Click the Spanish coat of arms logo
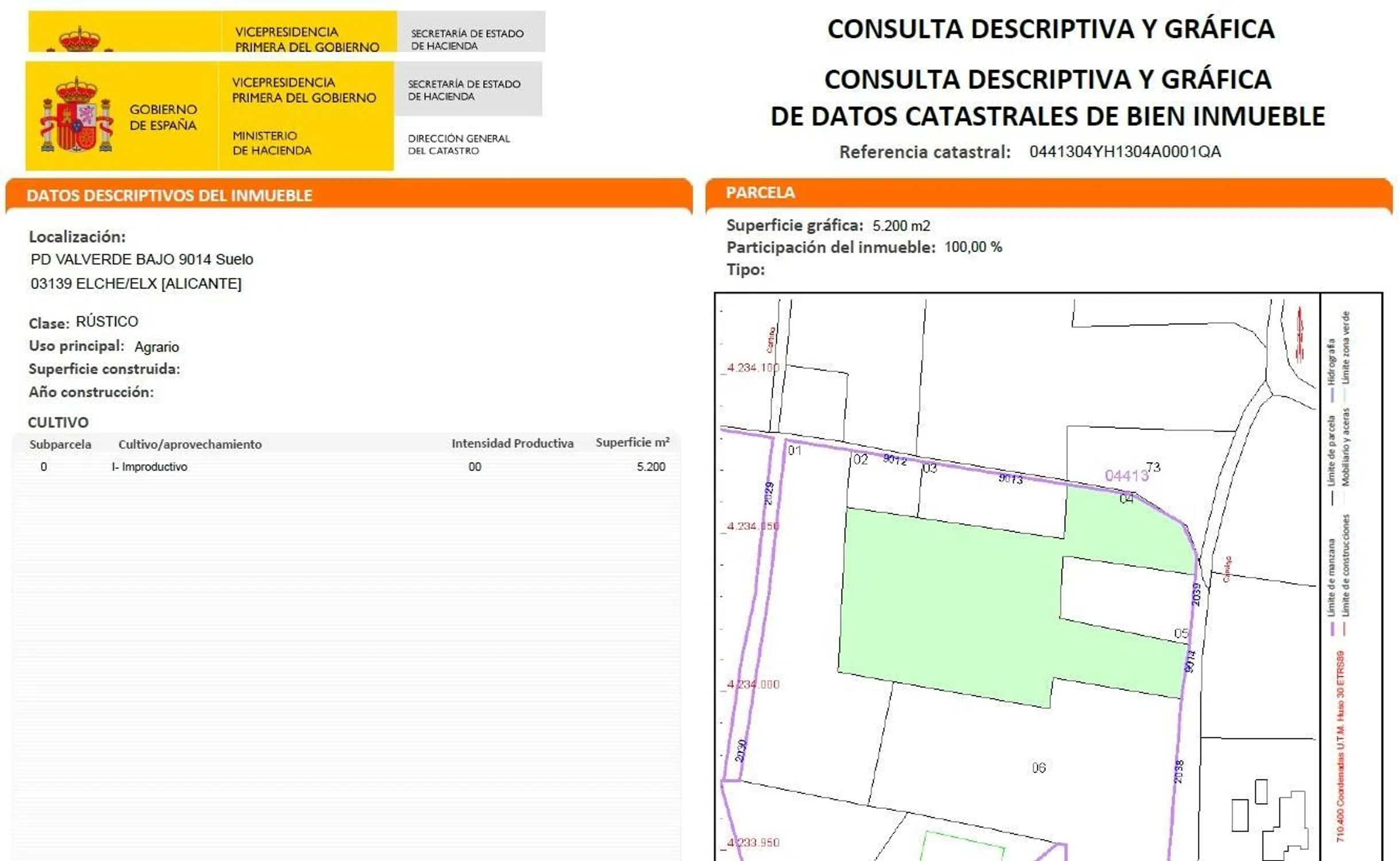This screenshot has width=1400, height=861. point(76,116)
